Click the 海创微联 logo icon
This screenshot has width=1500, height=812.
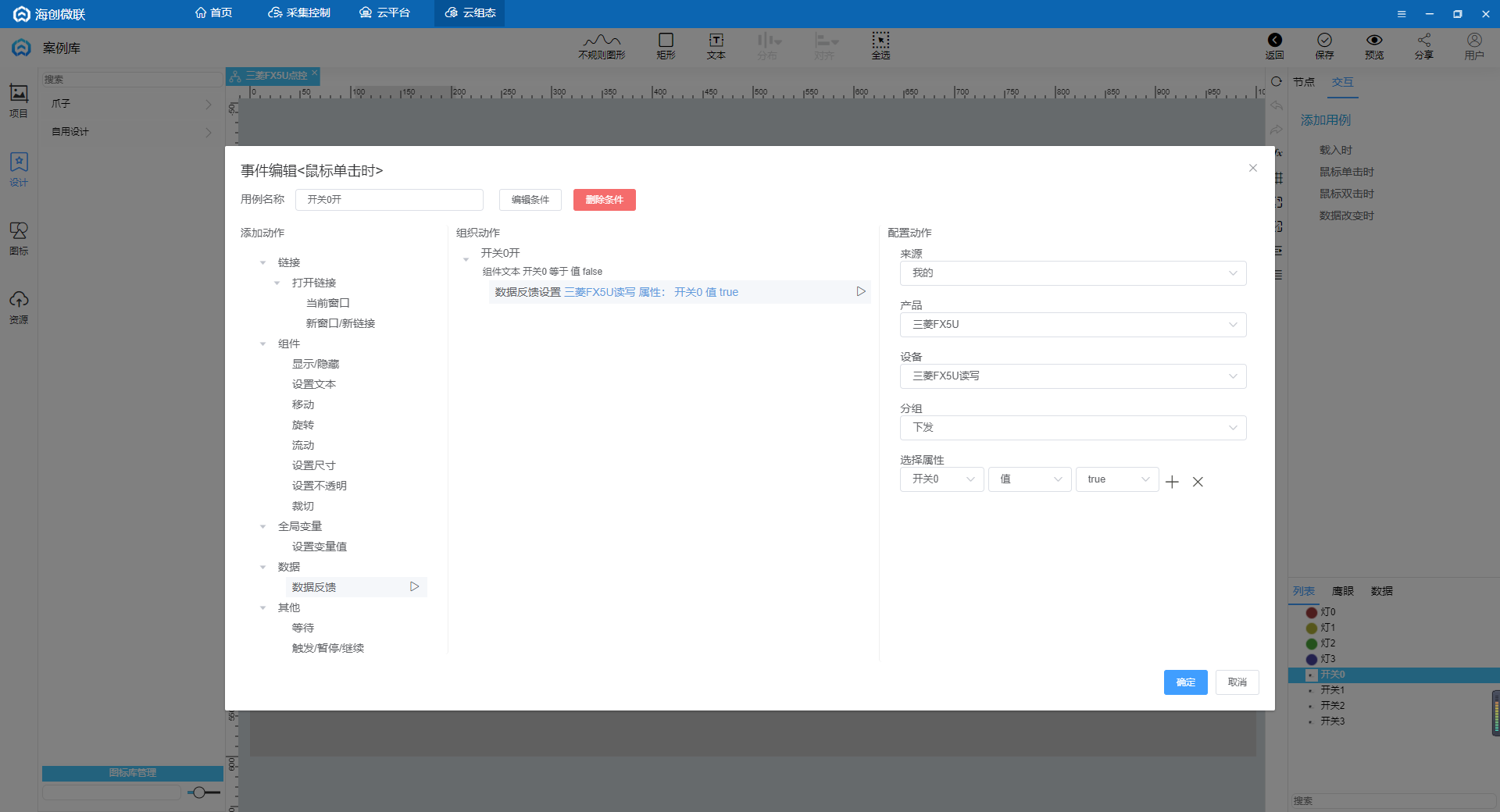22,14
